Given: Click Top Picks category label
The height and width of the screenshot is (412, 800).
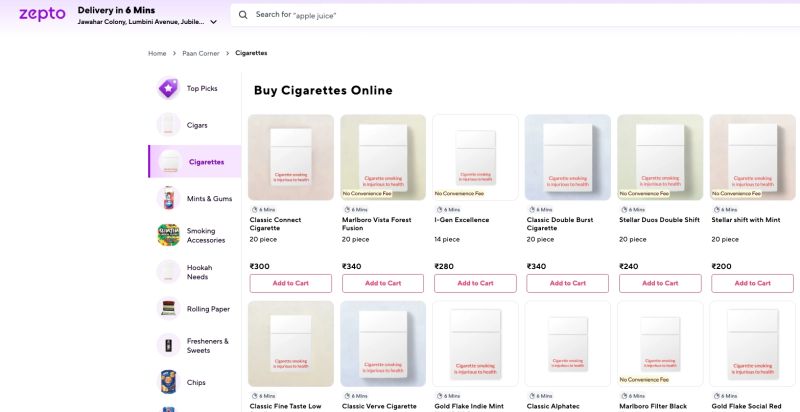Looking at the screenshot, I should [202, 88].
